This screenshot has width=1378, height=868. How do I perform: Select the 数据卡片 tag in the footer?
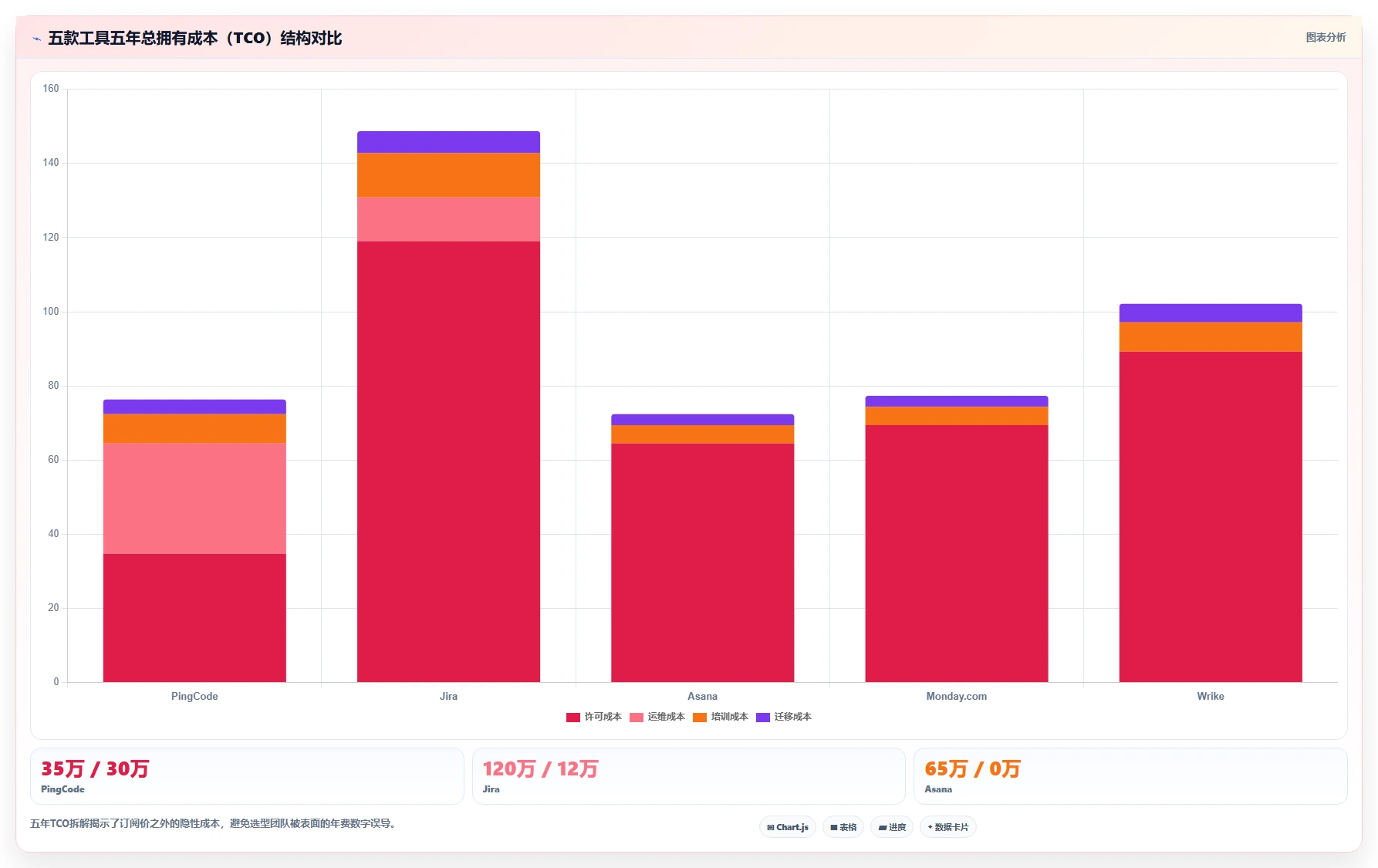(x=948, y=827)
